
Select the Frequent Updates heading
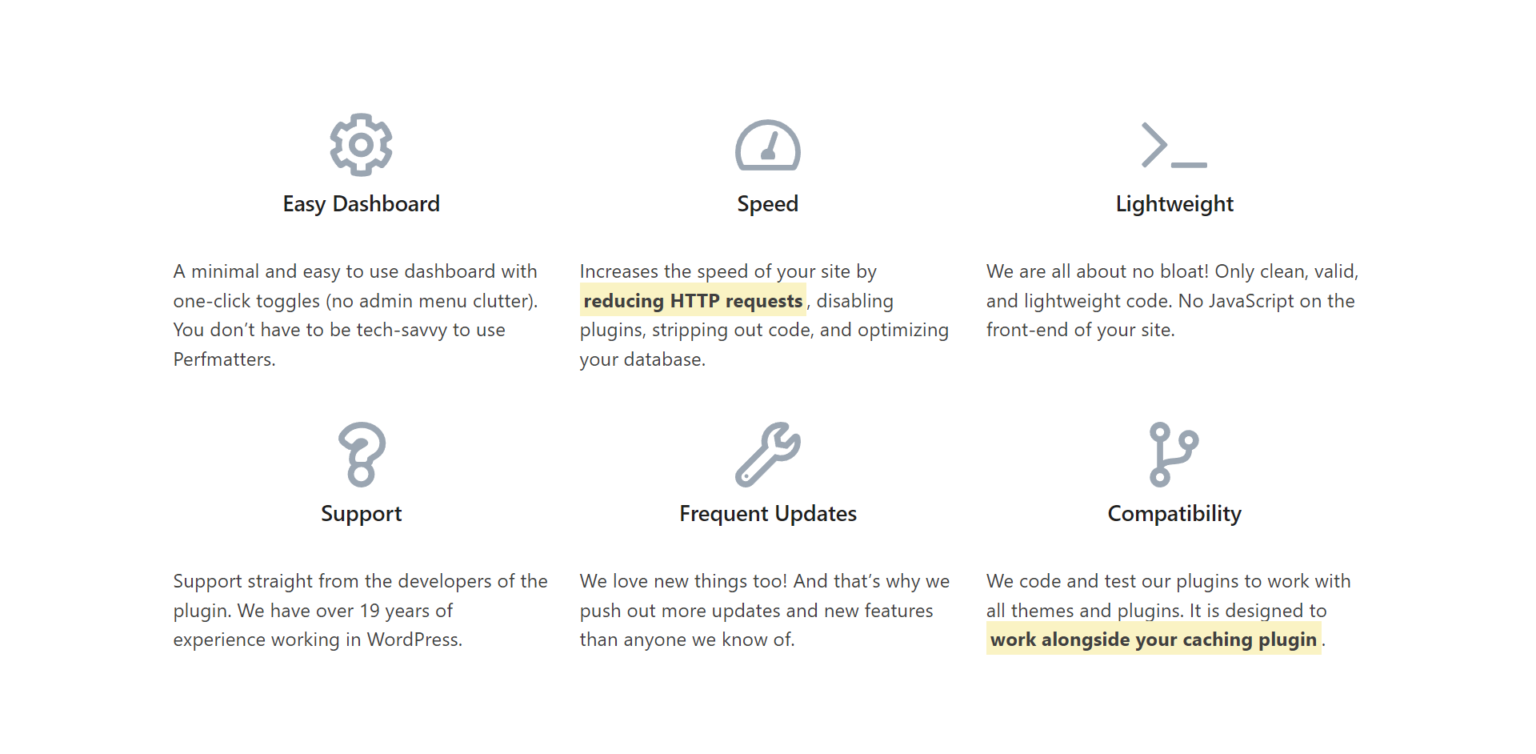click(768, 515)
